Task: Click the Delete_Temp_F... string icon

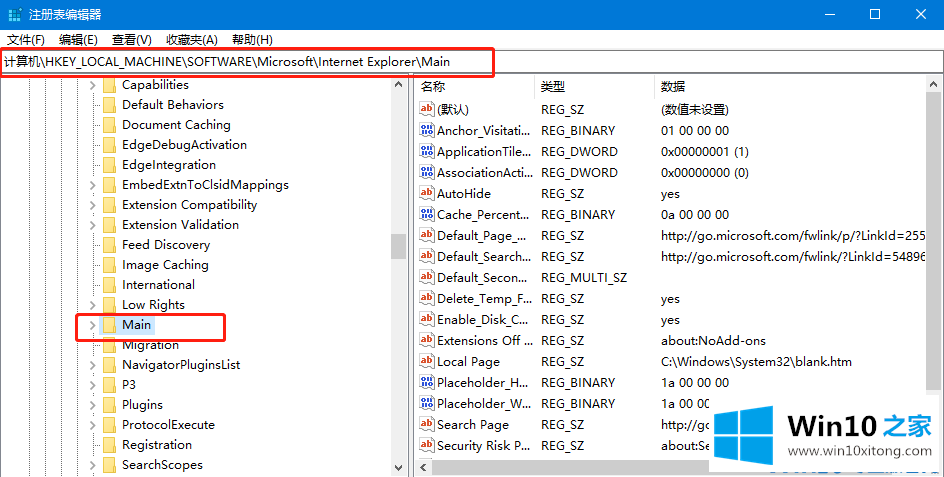Action: [427, 298]
